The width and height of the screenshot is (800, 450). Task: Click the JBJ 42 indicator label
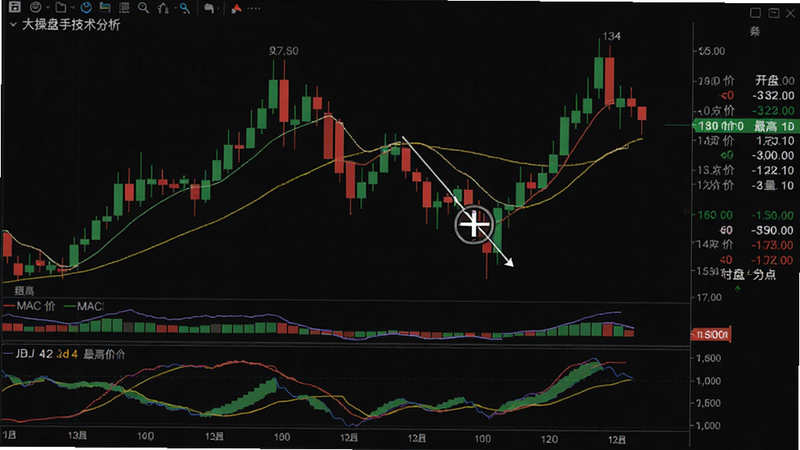click(x=34, y=354)
